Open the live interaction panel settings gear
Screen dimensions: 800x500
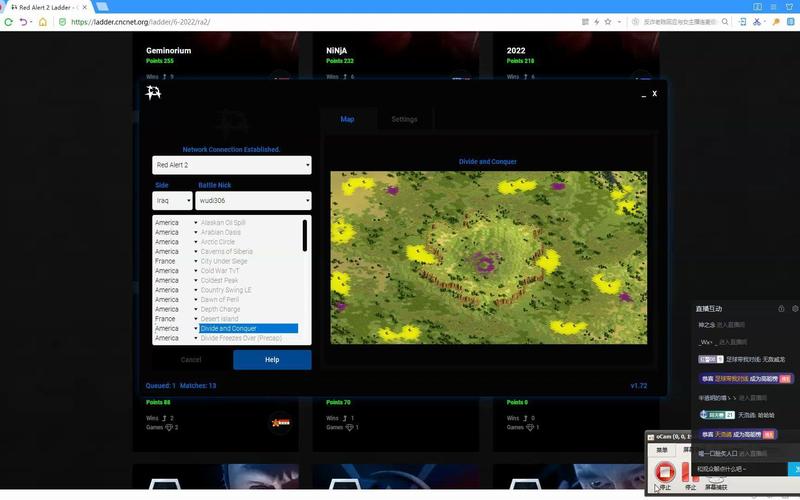795,309
